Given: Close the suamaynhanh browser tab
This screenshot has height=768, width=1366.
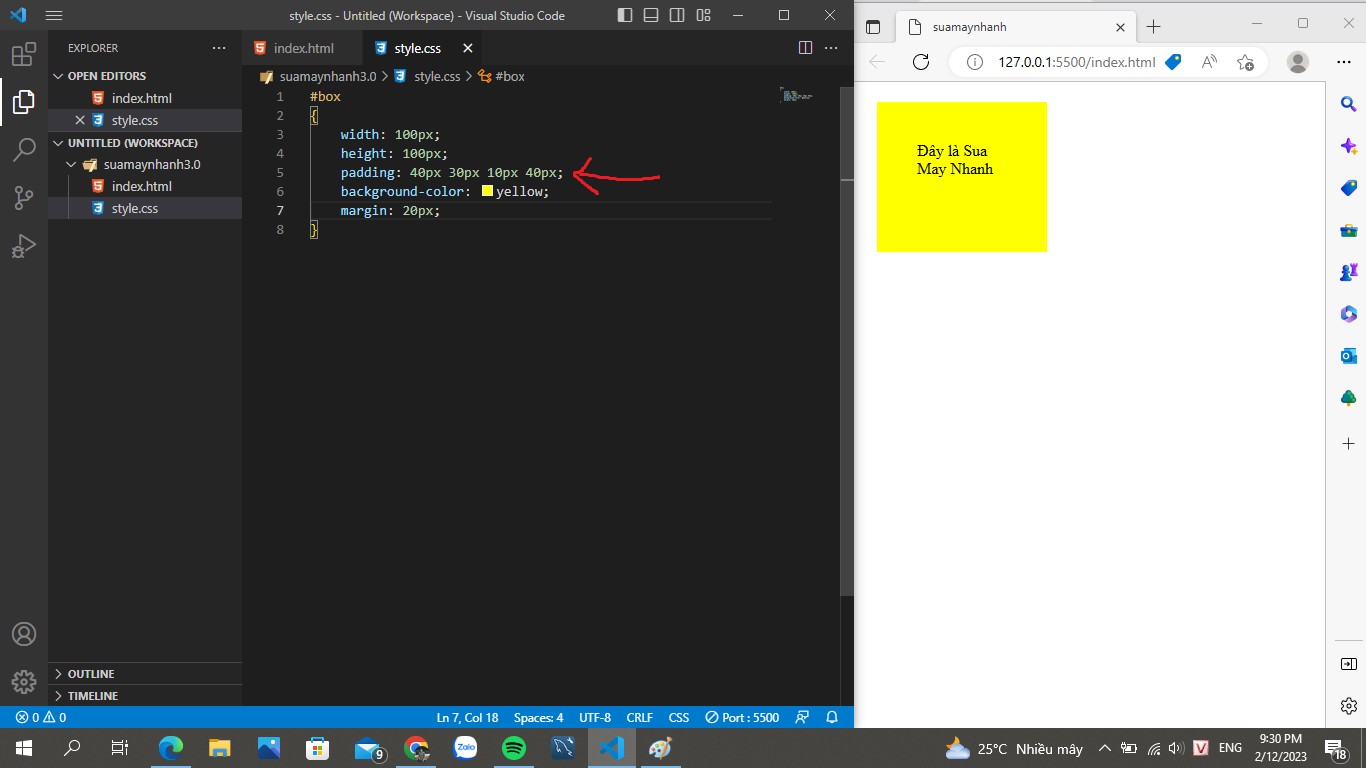Looking at the screenshot, I should (1120, 27).
